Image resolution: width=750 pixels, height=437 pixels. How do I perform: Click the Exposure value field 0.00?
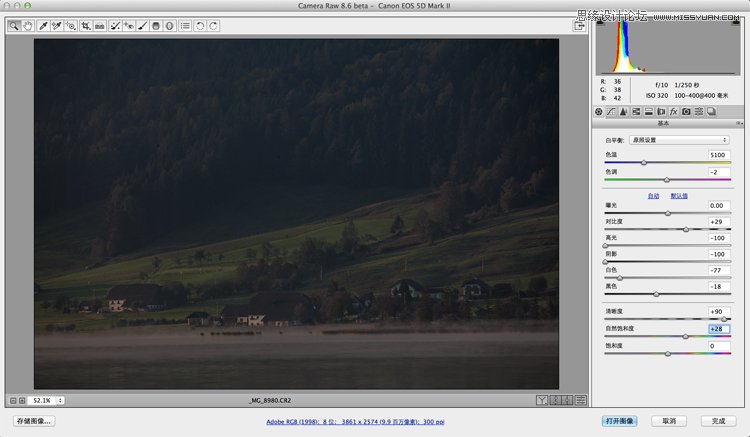[x=719, y=206]
